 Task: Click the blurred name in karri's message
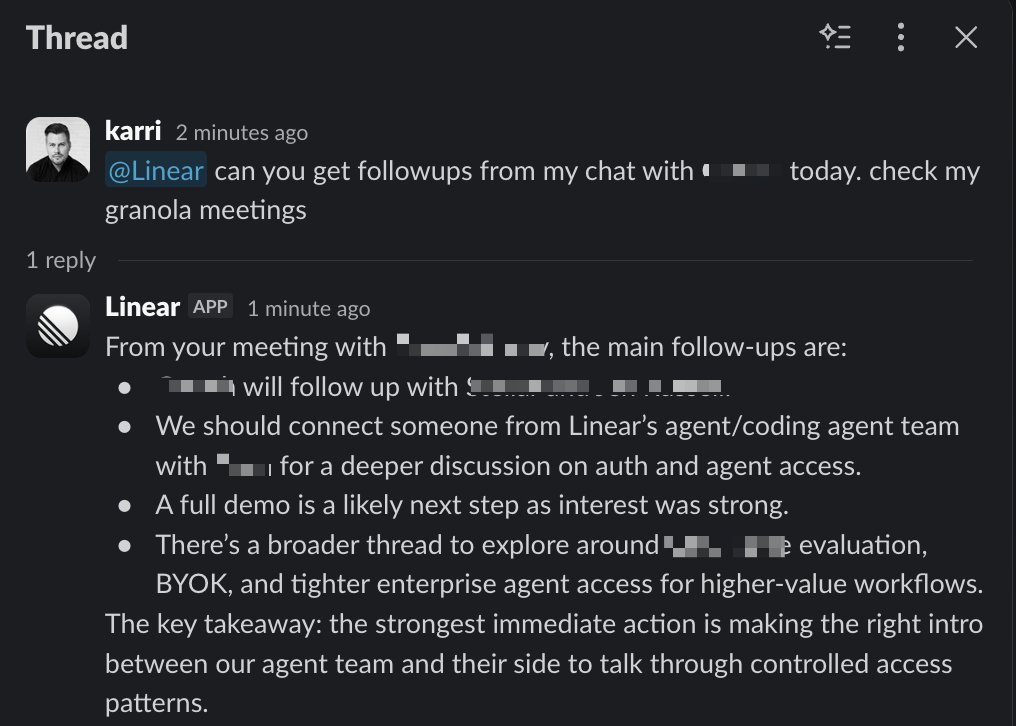[741, 170]
